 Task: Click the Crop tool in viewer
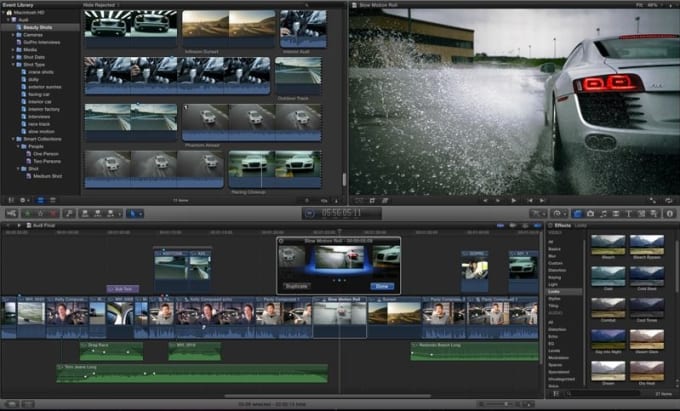tap(373, 200)
